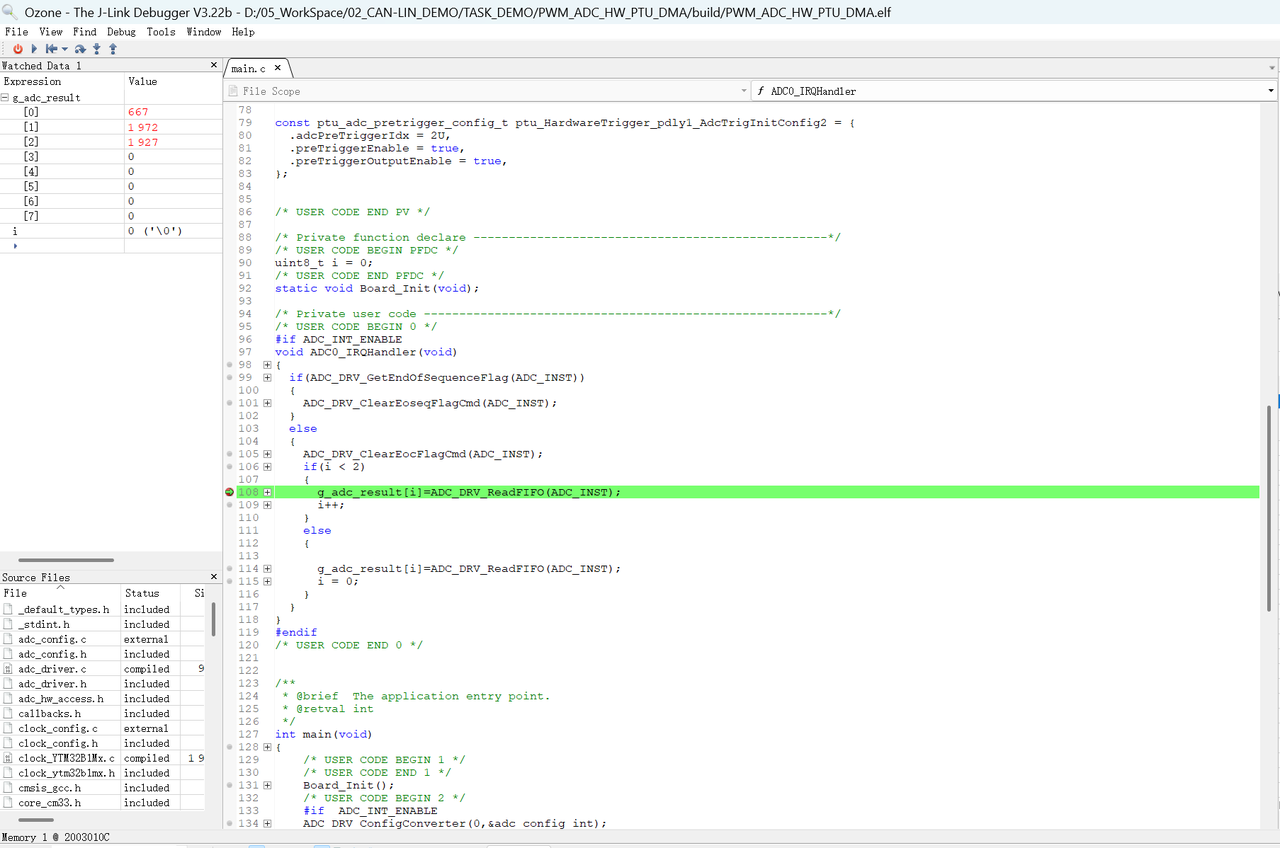The image size is (1280, 848).
Task: Toggle breakpoint dot on line 114
Action: [230, 569]
